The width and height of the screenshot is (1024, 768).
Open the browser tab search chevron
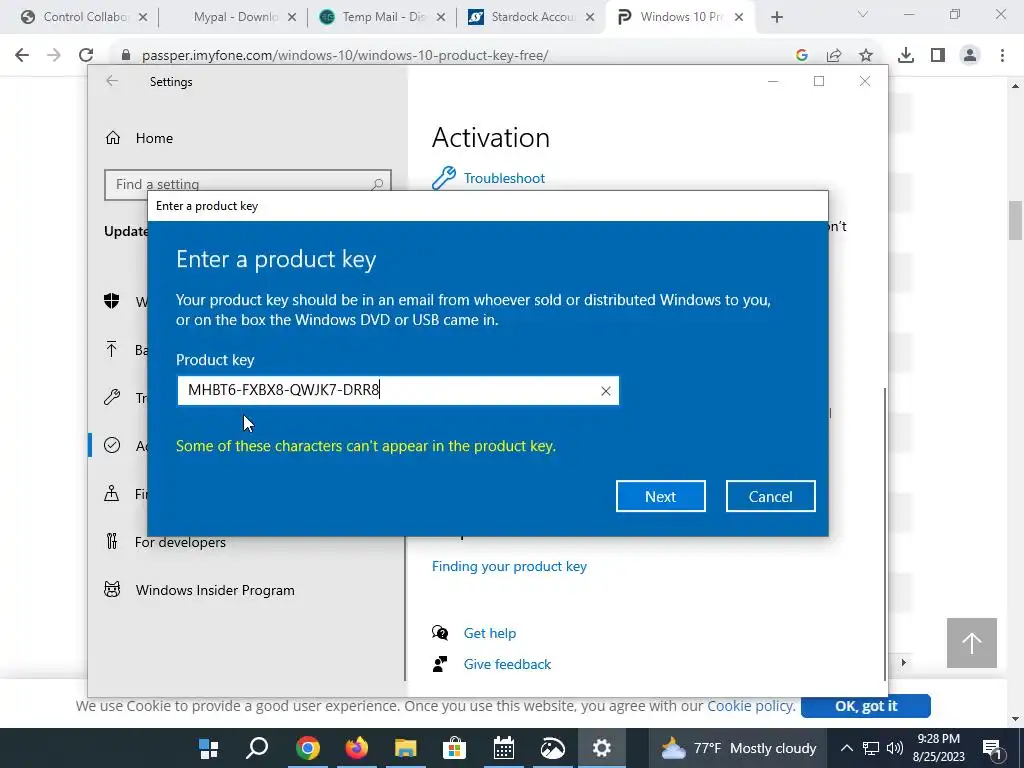(x=862, y=14)
